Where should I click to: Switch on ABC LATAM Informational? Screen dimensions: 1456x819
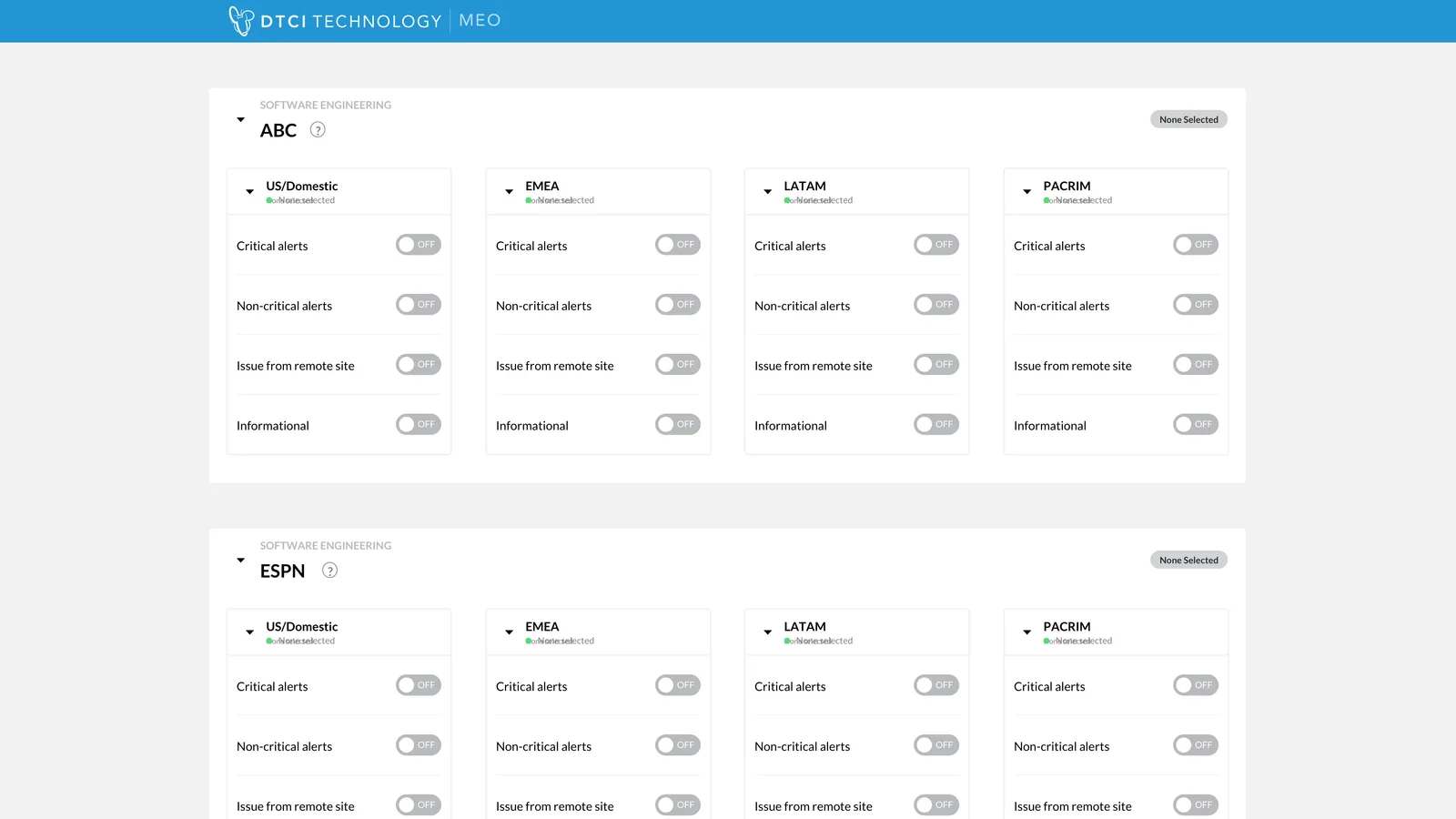tap(936, 425)
